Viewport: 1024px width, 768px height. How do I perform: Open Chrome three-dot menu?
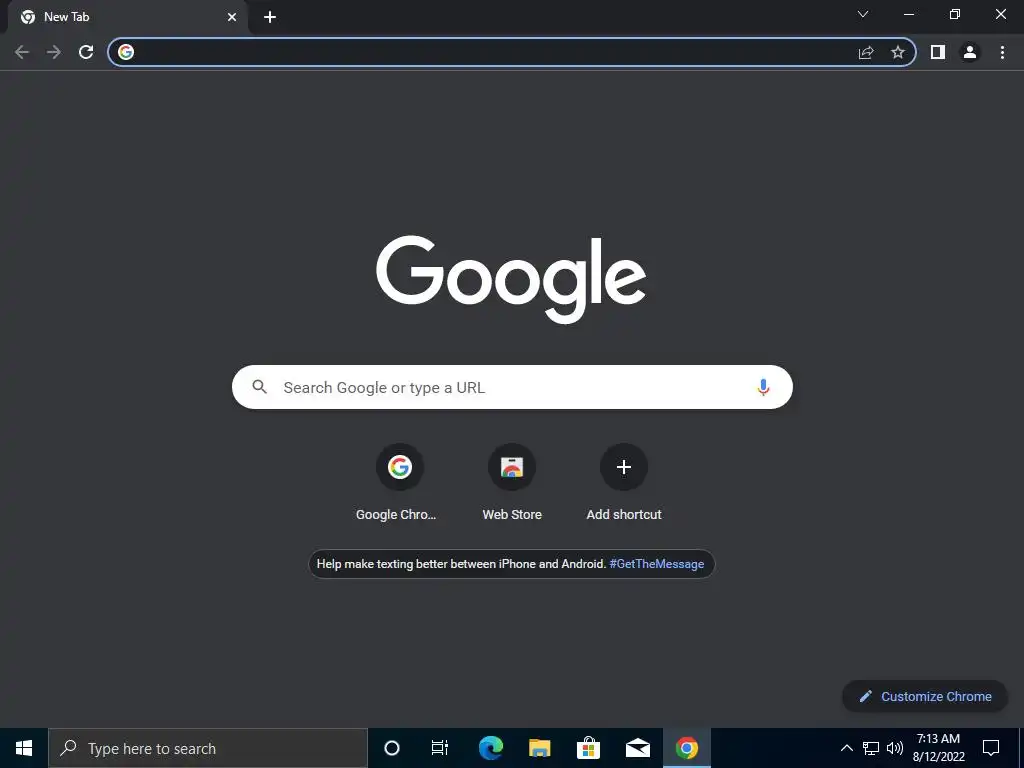pyautogui.click(x=1002, y=52)
